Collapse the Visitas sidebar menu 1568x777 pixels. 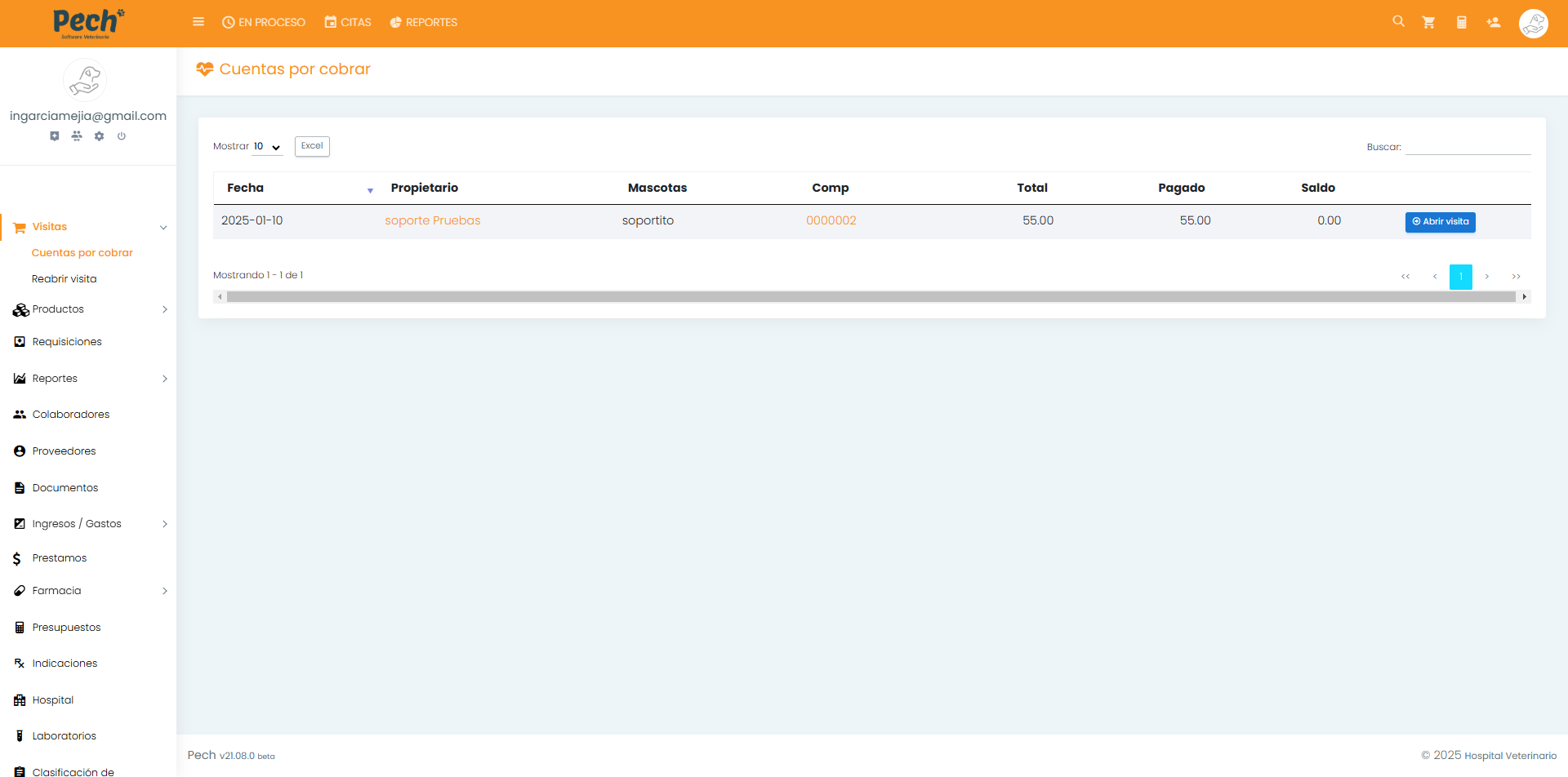coord(88,227)
